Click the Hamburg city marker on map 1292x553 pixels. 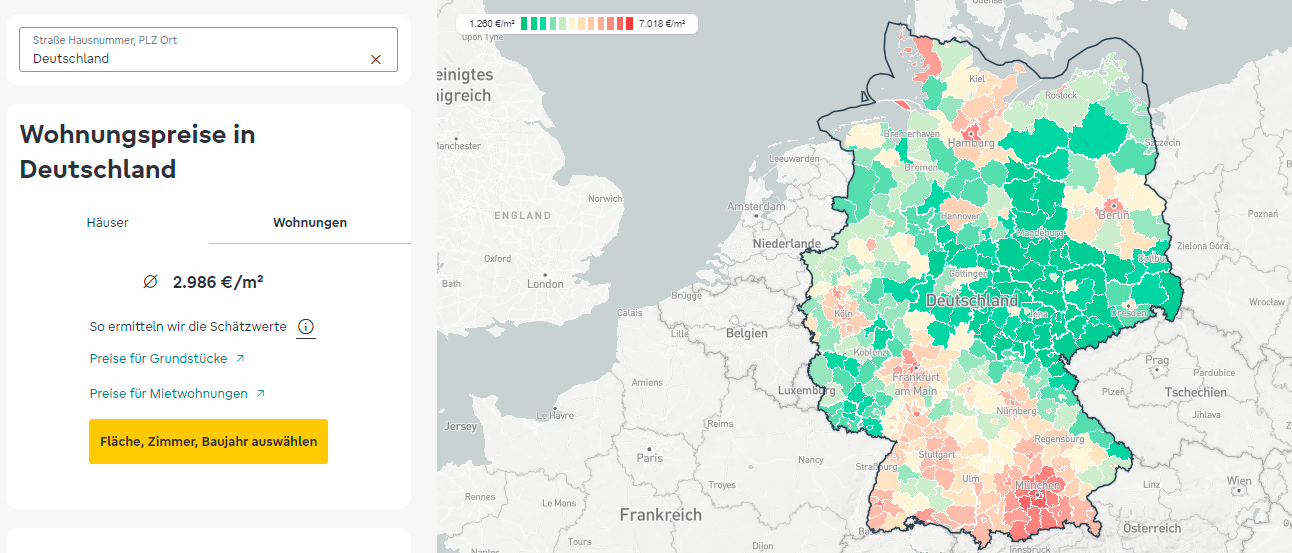[969, 132]
